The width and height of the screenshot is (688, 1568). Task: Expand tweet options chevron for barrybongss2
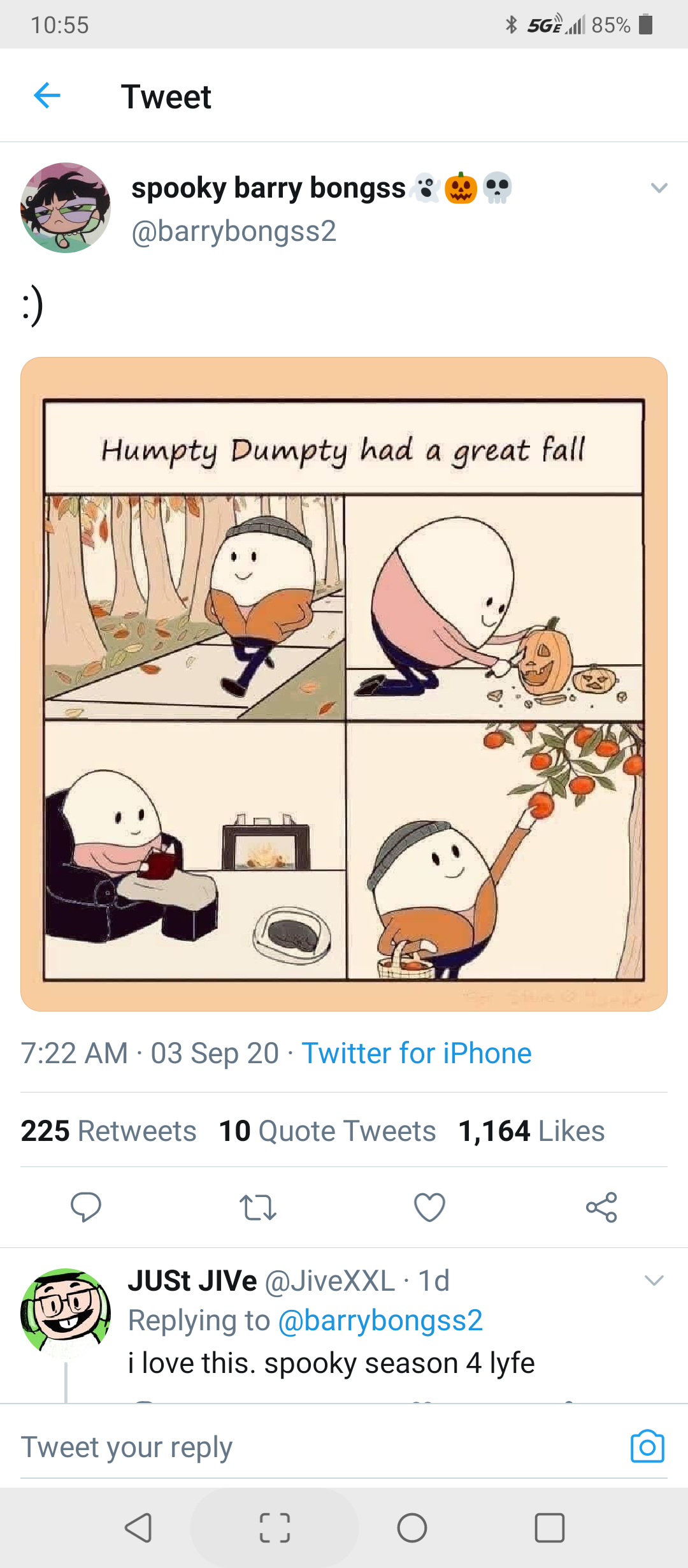click(x=659, y=188)
